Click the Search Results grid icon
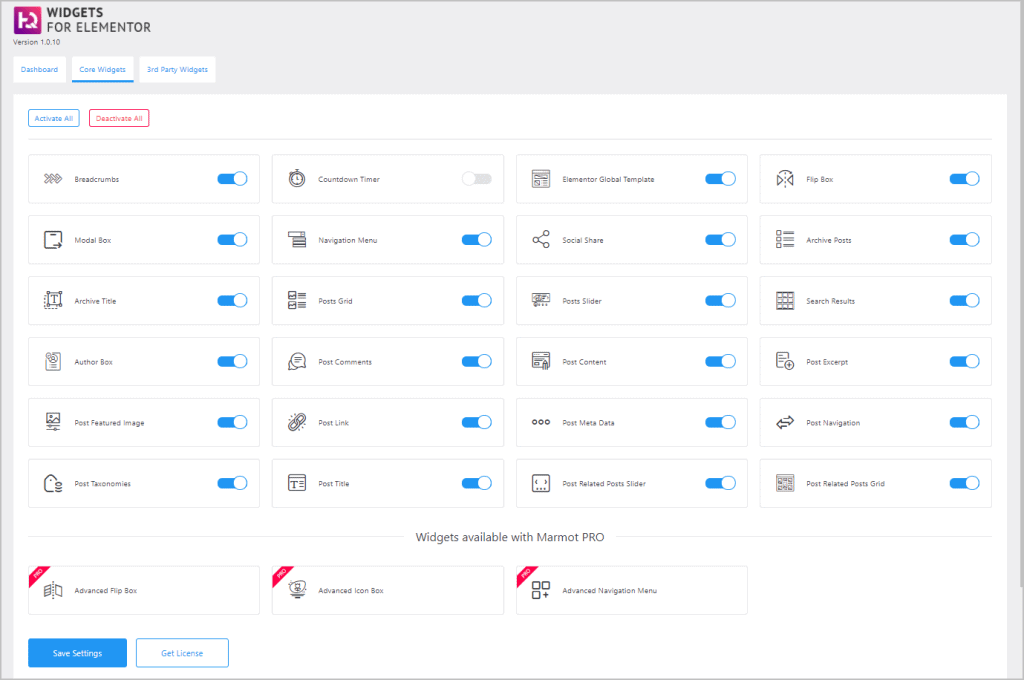This screenshot has width=1024, height=680. [x=785, y=301]
